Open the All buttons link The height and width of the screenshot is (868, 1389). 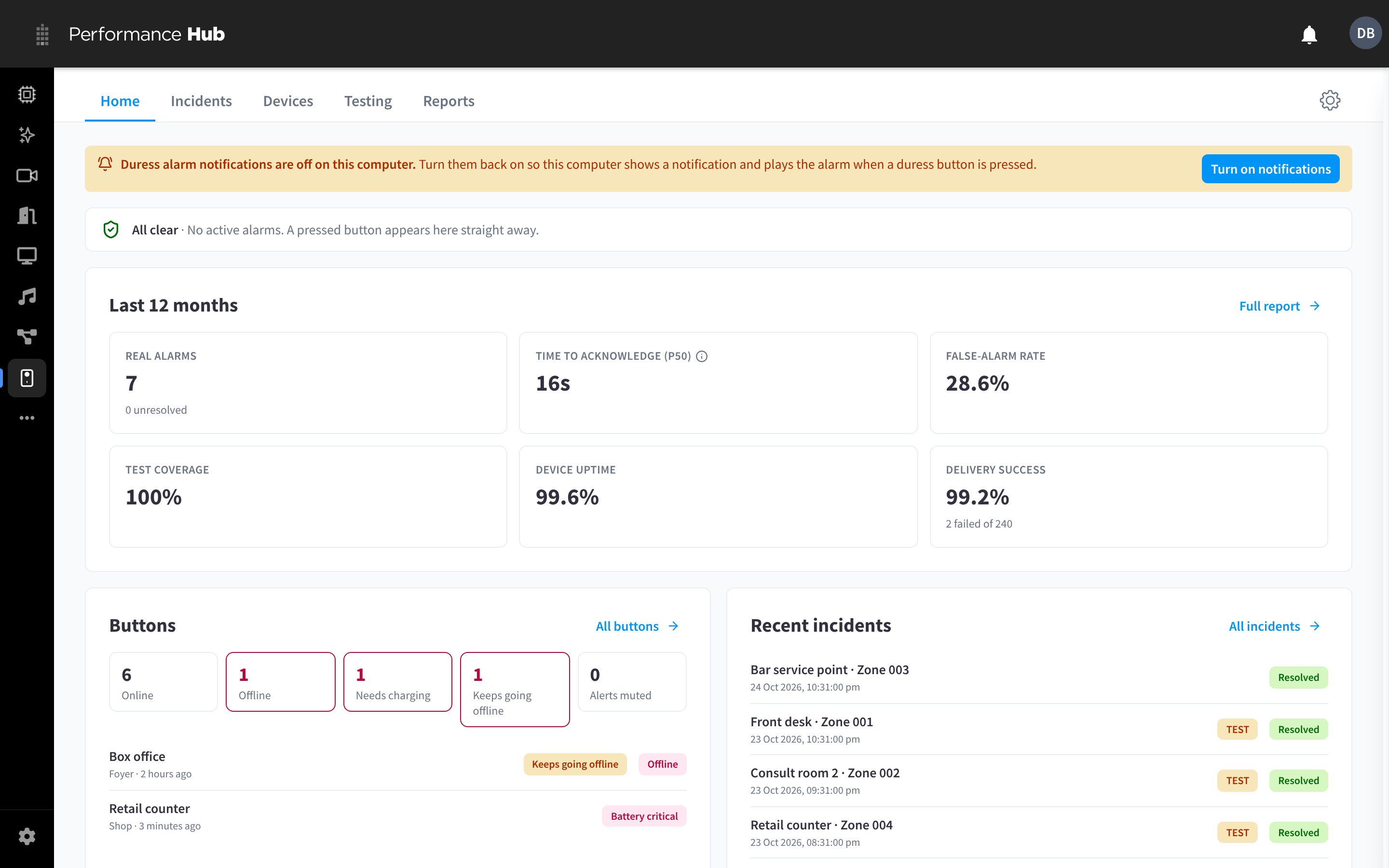(x=637, y=626)
